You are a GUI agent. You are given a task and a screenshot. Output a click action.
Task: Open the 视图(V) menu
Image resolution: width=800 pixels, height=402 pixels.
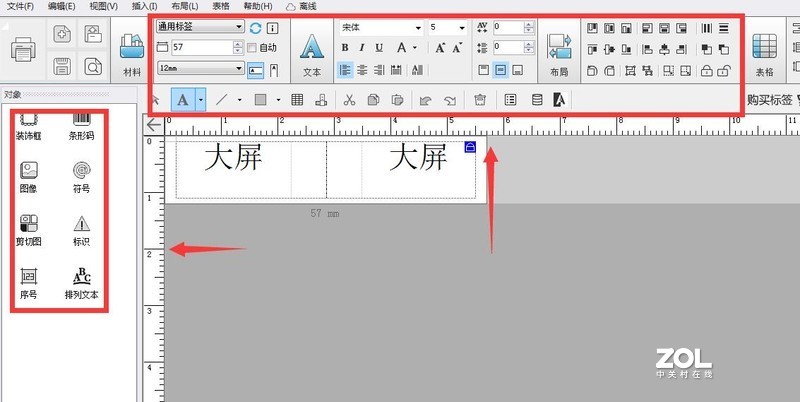(x=104, y=6)
